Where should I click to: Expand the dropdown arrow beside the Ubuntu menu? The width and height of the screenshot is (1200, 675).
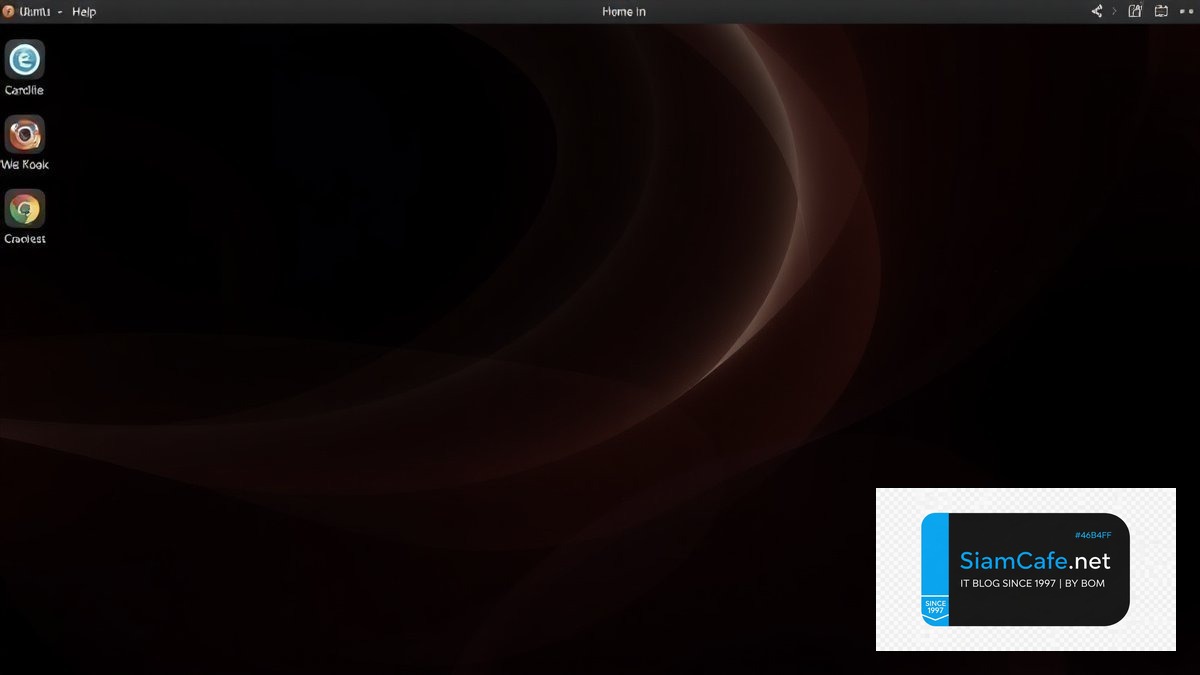[x=59, y=12]
